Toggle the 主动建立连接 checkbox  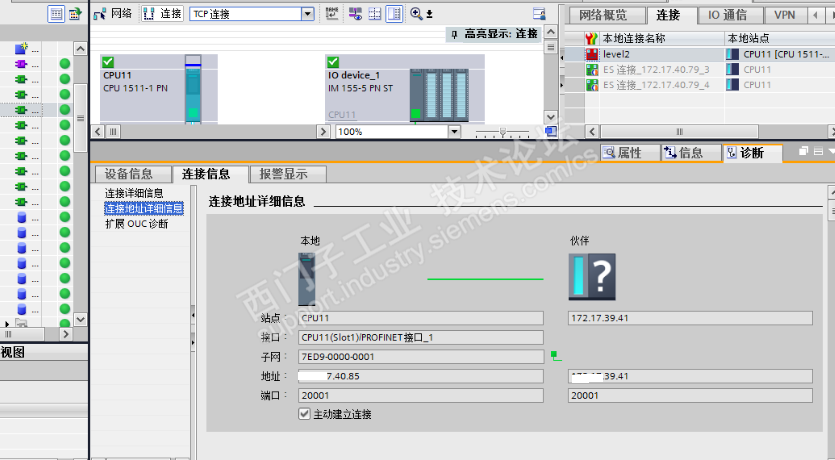click(304, 414)
